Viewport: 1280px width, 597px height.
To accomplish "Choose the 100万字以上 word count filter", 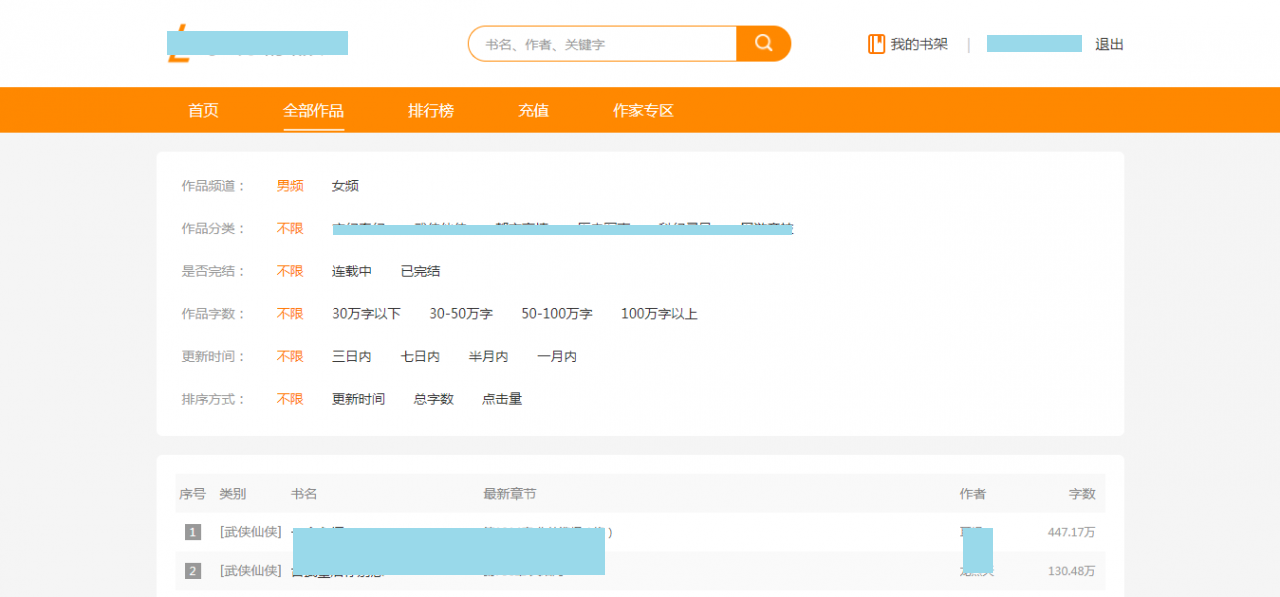I will click(x=659, y=314).
